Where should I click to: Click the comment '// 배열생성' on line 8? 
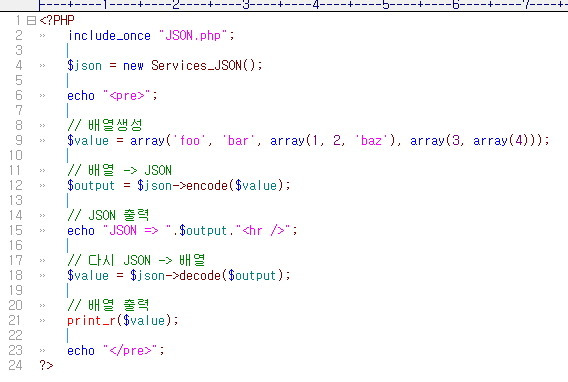point(105,125)
